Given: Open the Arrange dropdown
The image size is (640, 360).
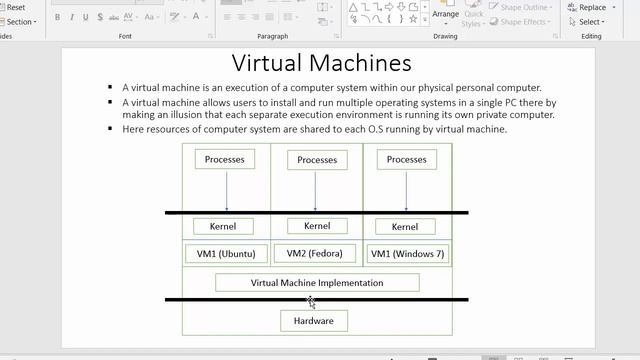Looking at the screenshot, I should point(446,14).
